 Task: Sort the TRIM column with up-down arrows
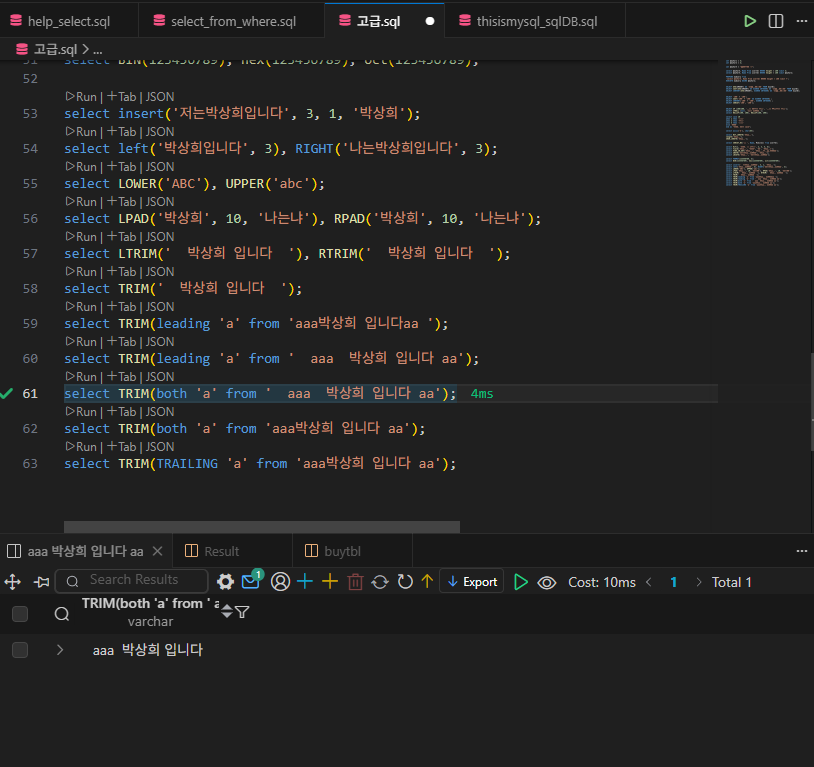(x=227, y=612)
